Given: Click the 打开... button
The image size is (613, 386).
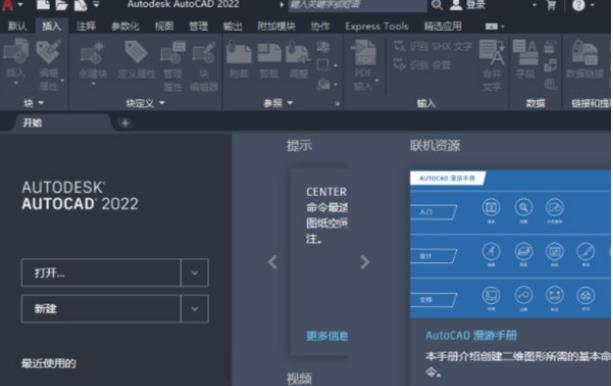Looking at the screenshot, I should click(x=101, y=273).
